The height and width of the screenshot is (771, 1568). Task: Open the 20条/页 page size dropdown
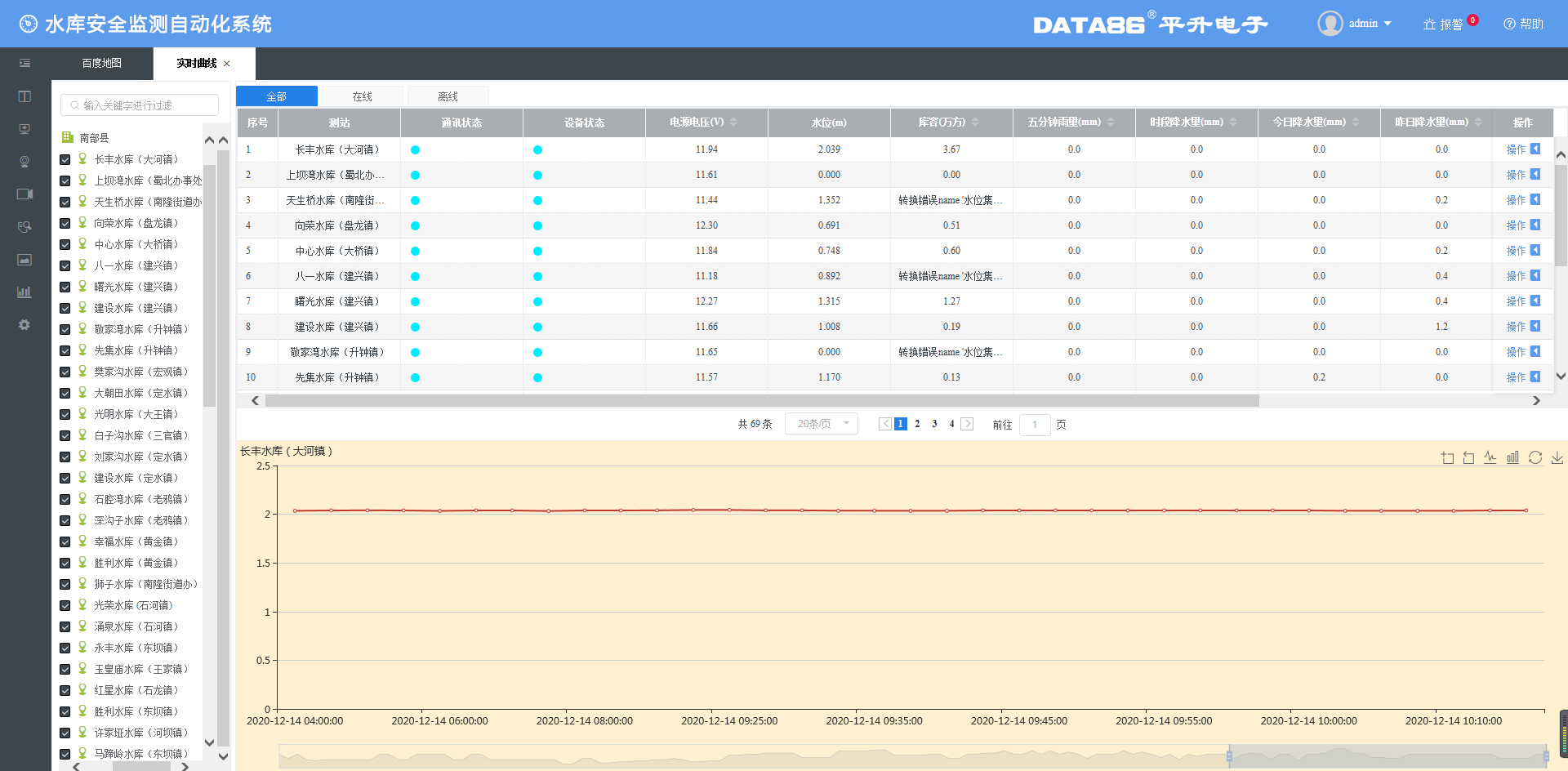822,424
